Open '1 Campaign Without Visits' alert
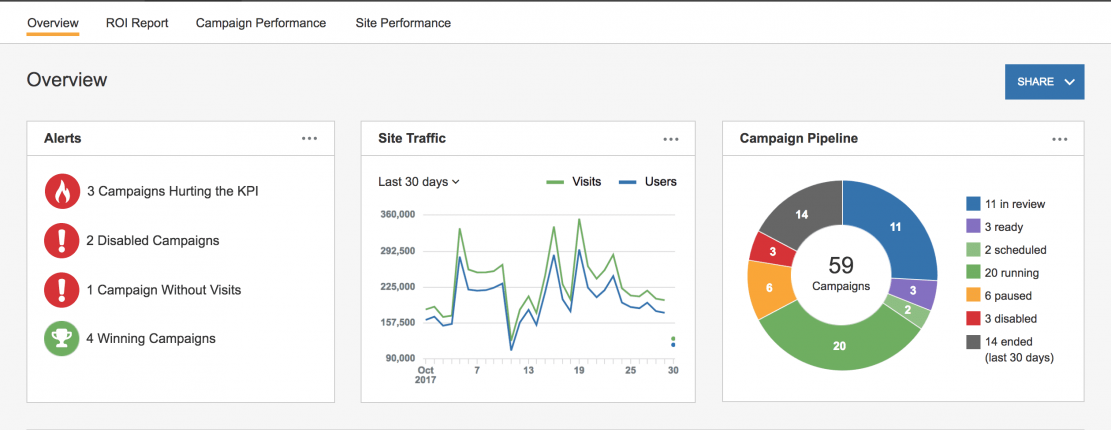This screenshot has height=430, width=1111. point(164,290)
